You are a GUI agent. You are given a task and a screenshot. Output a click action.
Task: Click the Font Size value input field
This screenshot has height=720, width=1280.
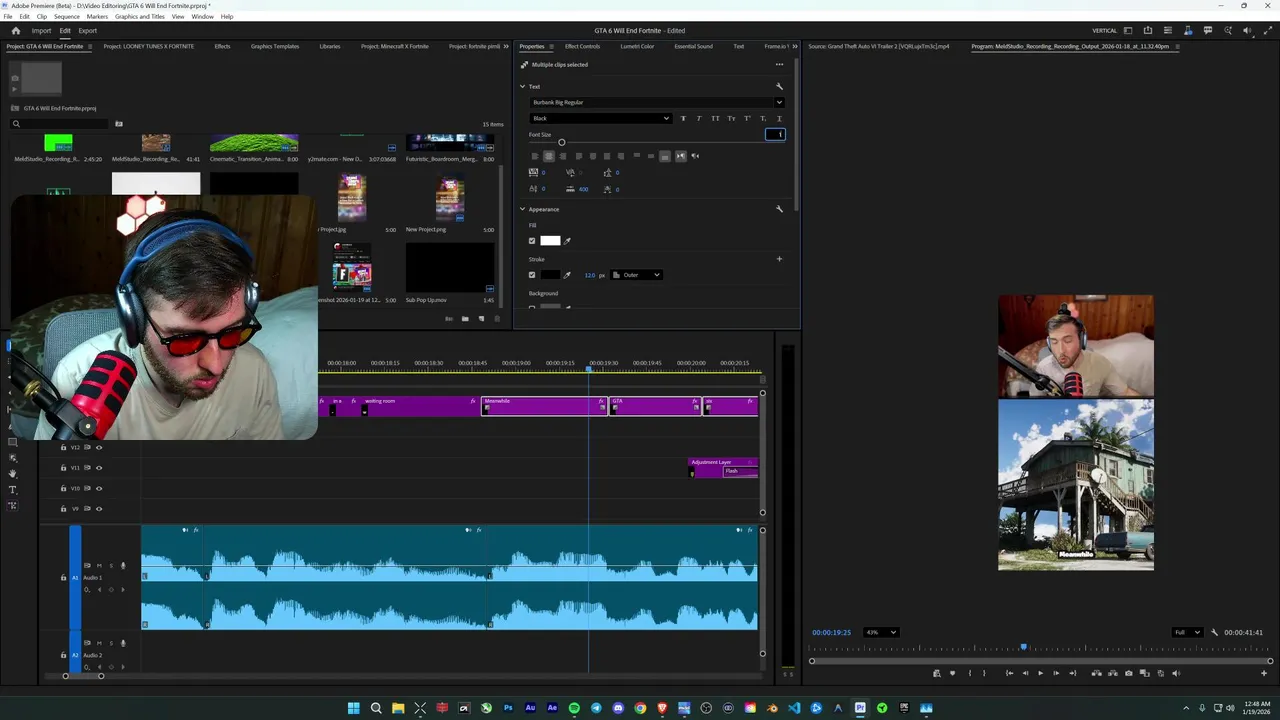[x=775, y=135]
